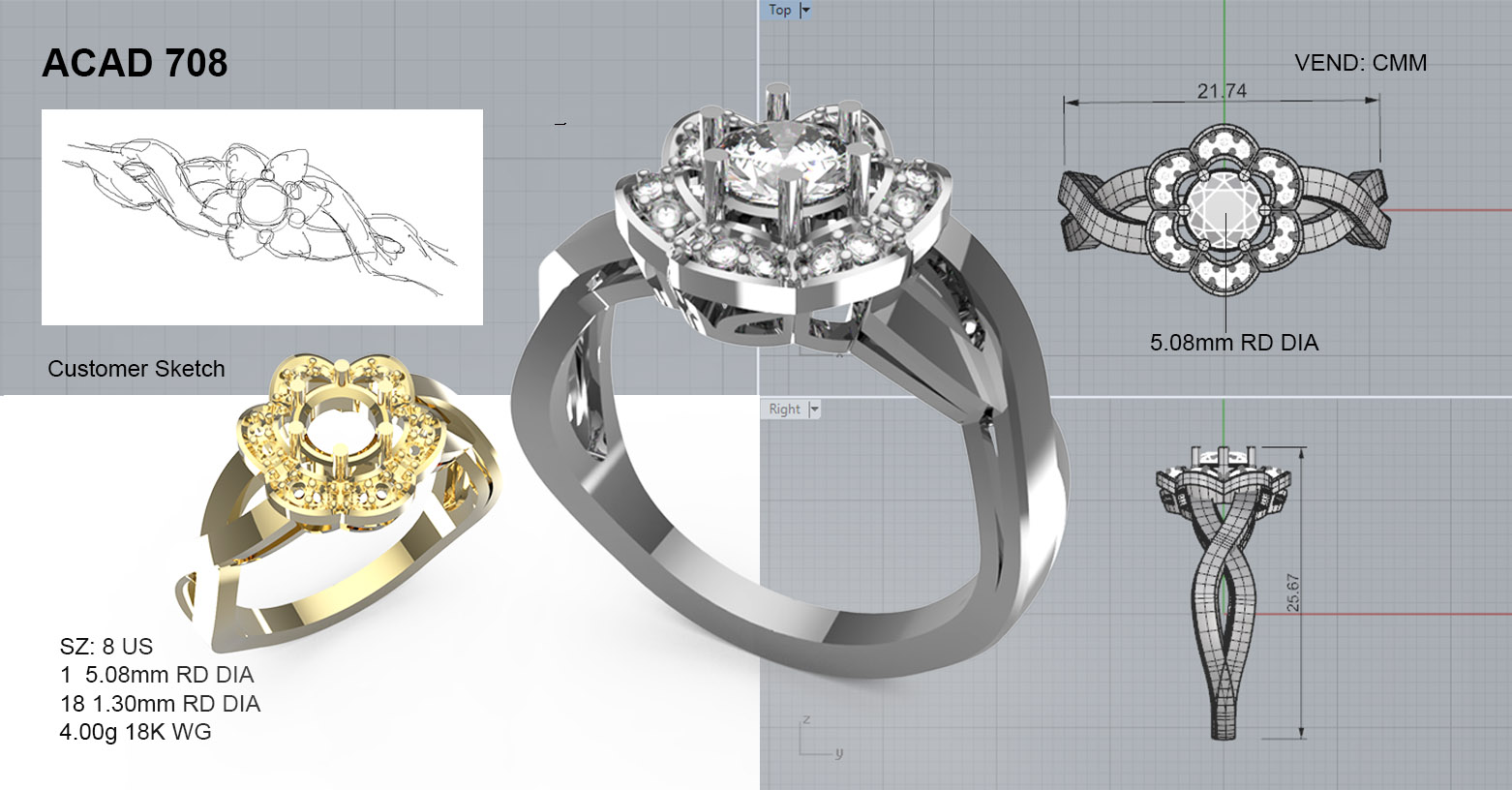Expand the Right viewport dropdown arrow
The height and width of the screenshot is (790, 1512).
click(x=814, y=409)
